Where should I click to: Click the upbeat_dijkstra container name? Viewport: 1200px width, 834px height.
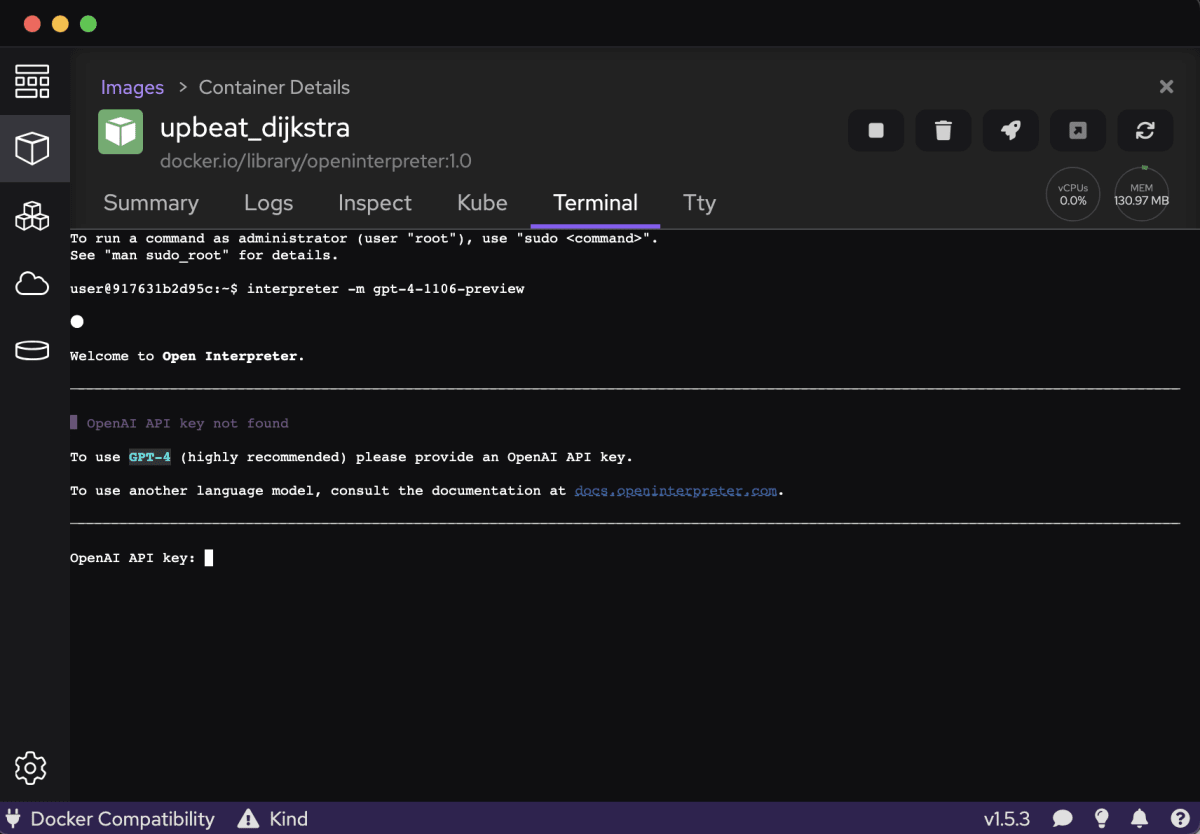coord(255,129)
